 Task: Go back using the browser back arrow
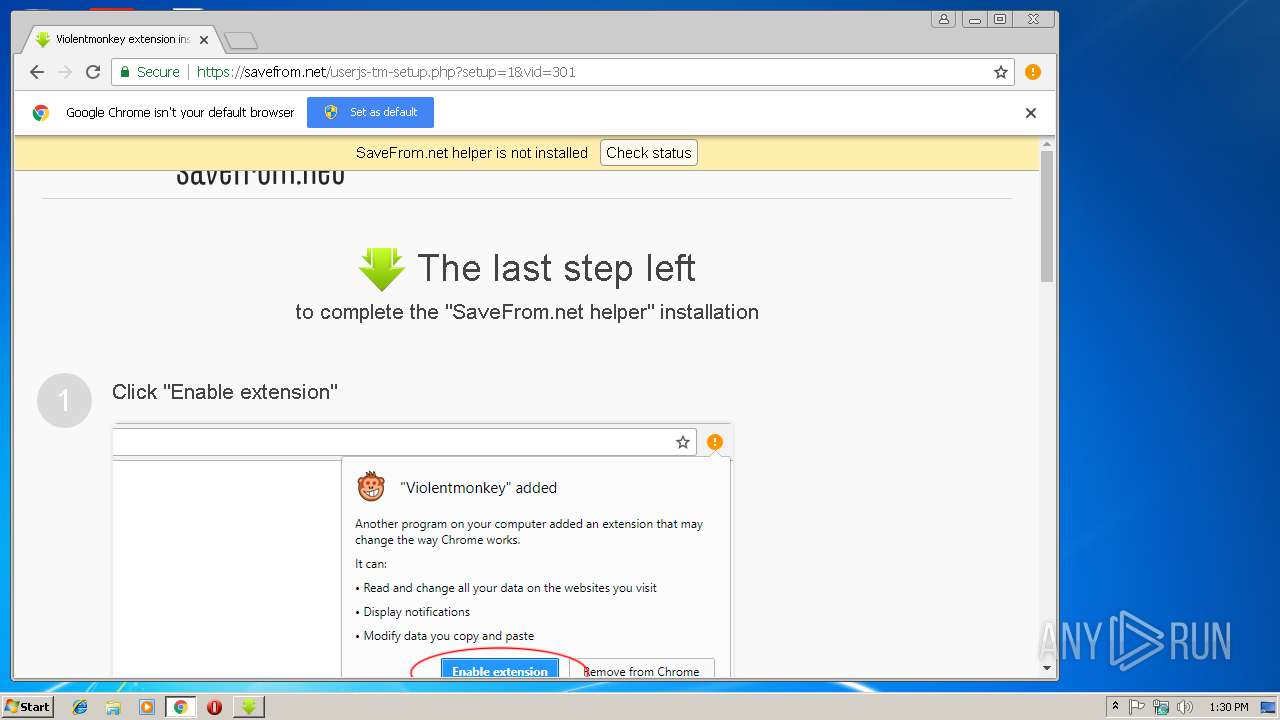pyautogui.click(x=37, y=72)
